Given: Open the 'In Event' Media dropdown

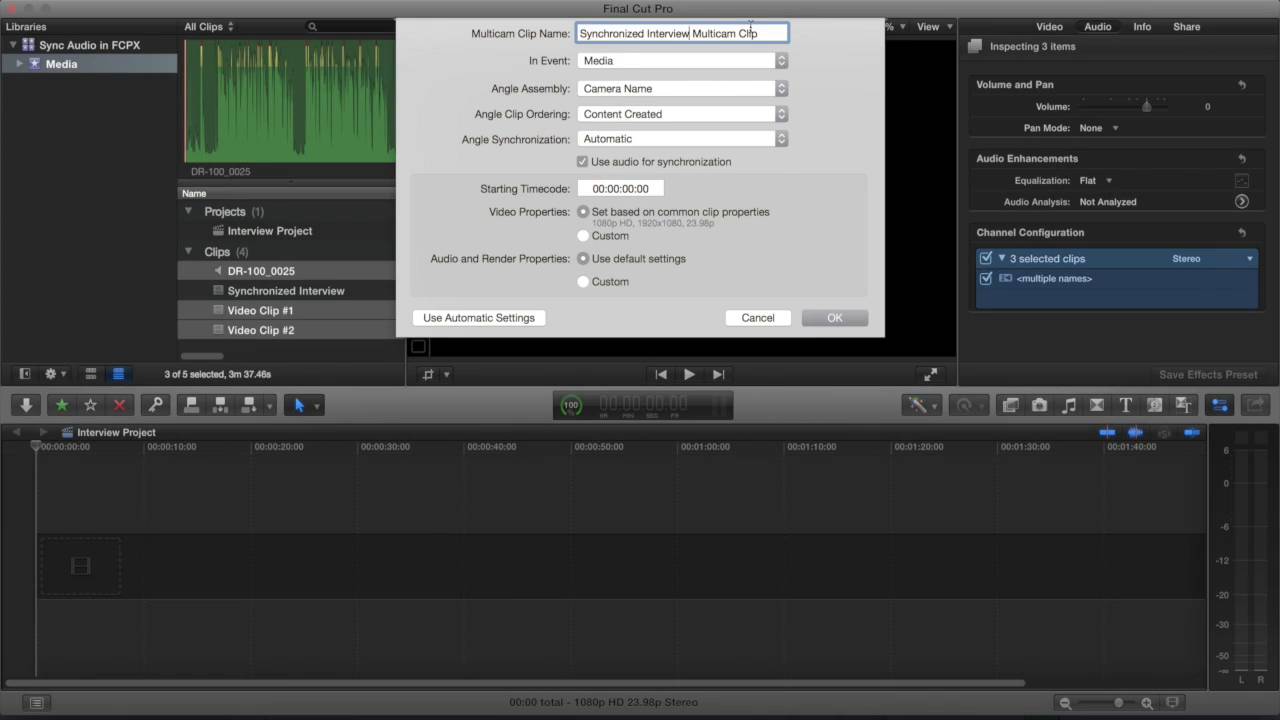Looking at the screenshot, I should point(682,60).
